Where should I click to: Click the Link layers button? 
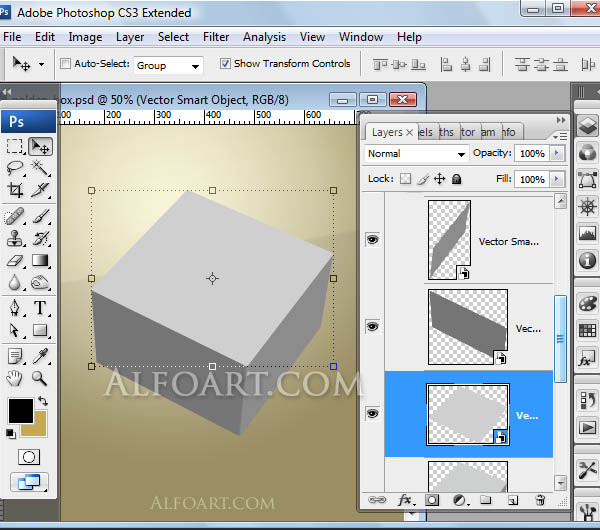point(377,500)
